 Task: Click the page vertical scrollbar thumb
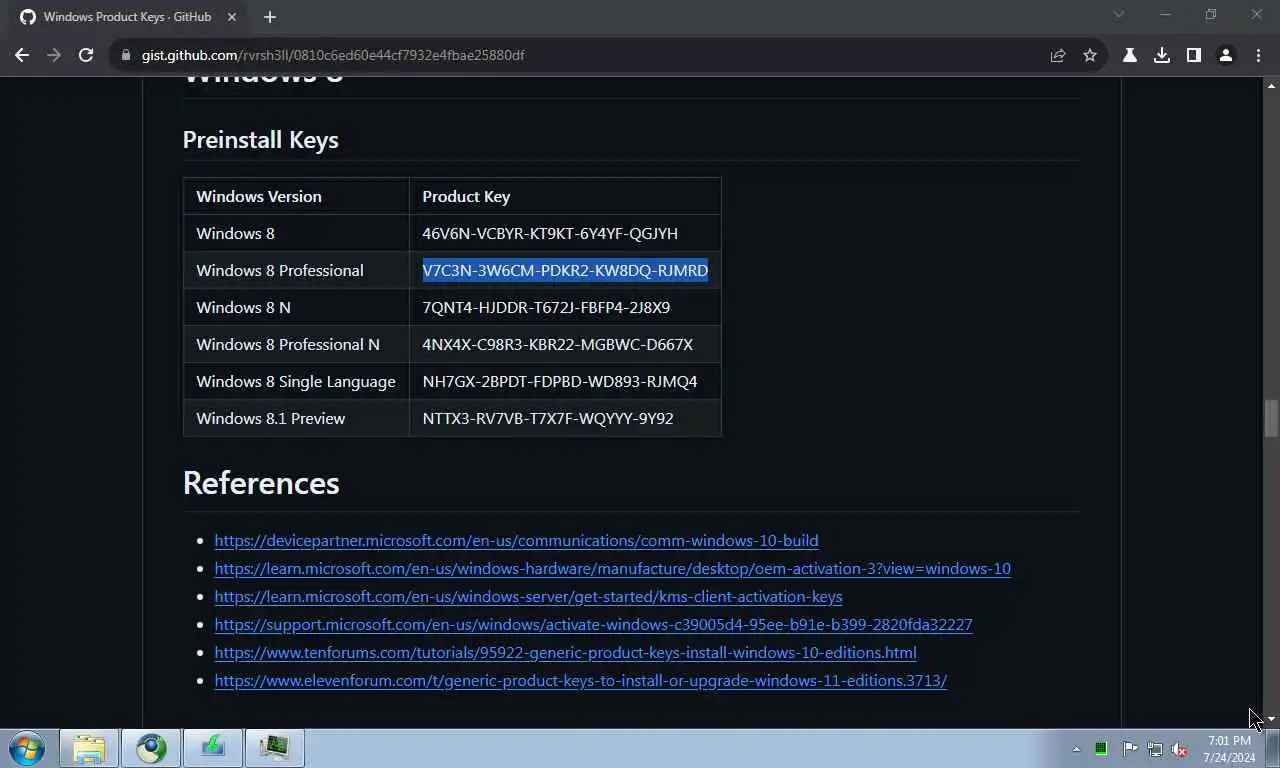1271,417
